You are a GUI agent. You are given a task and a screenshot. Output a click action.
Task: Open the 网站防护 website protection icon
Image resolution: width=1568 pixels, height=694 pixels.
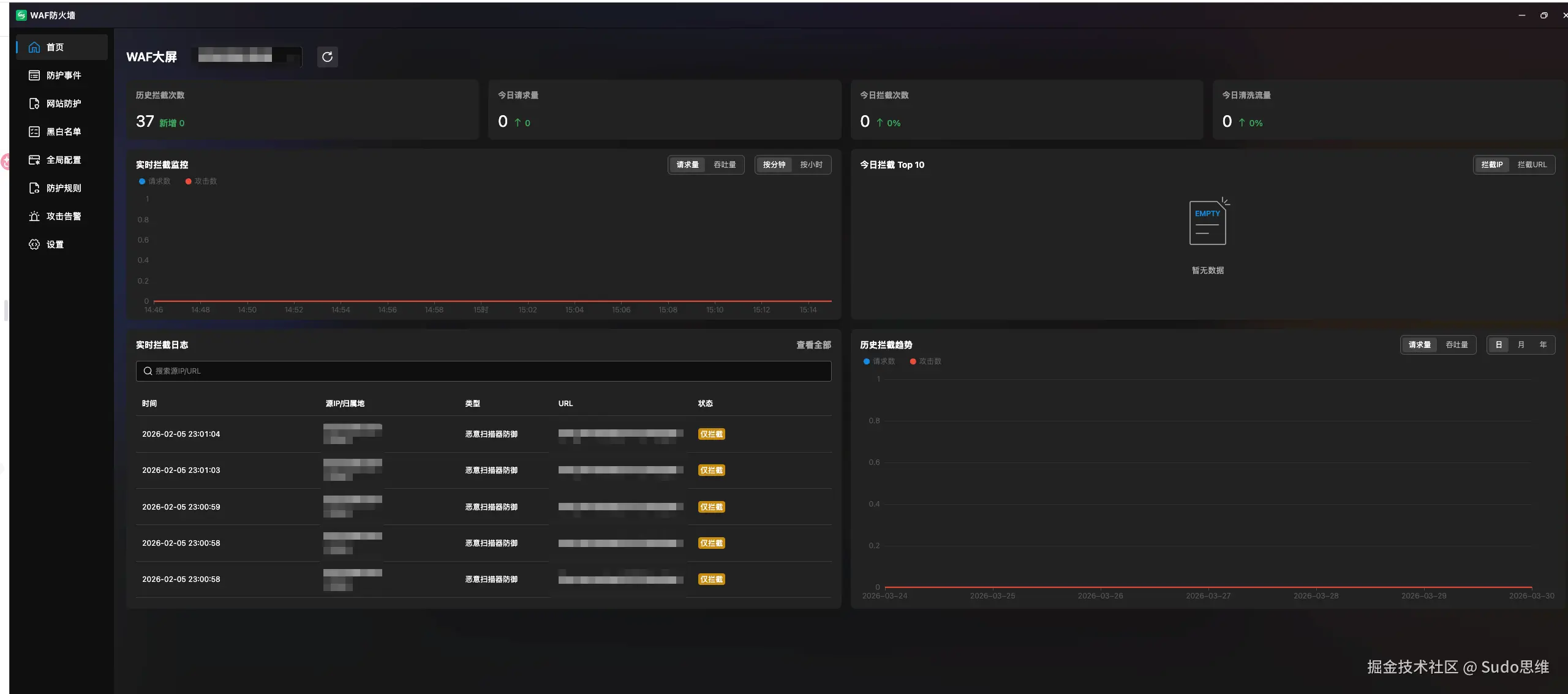coord(34,104)
